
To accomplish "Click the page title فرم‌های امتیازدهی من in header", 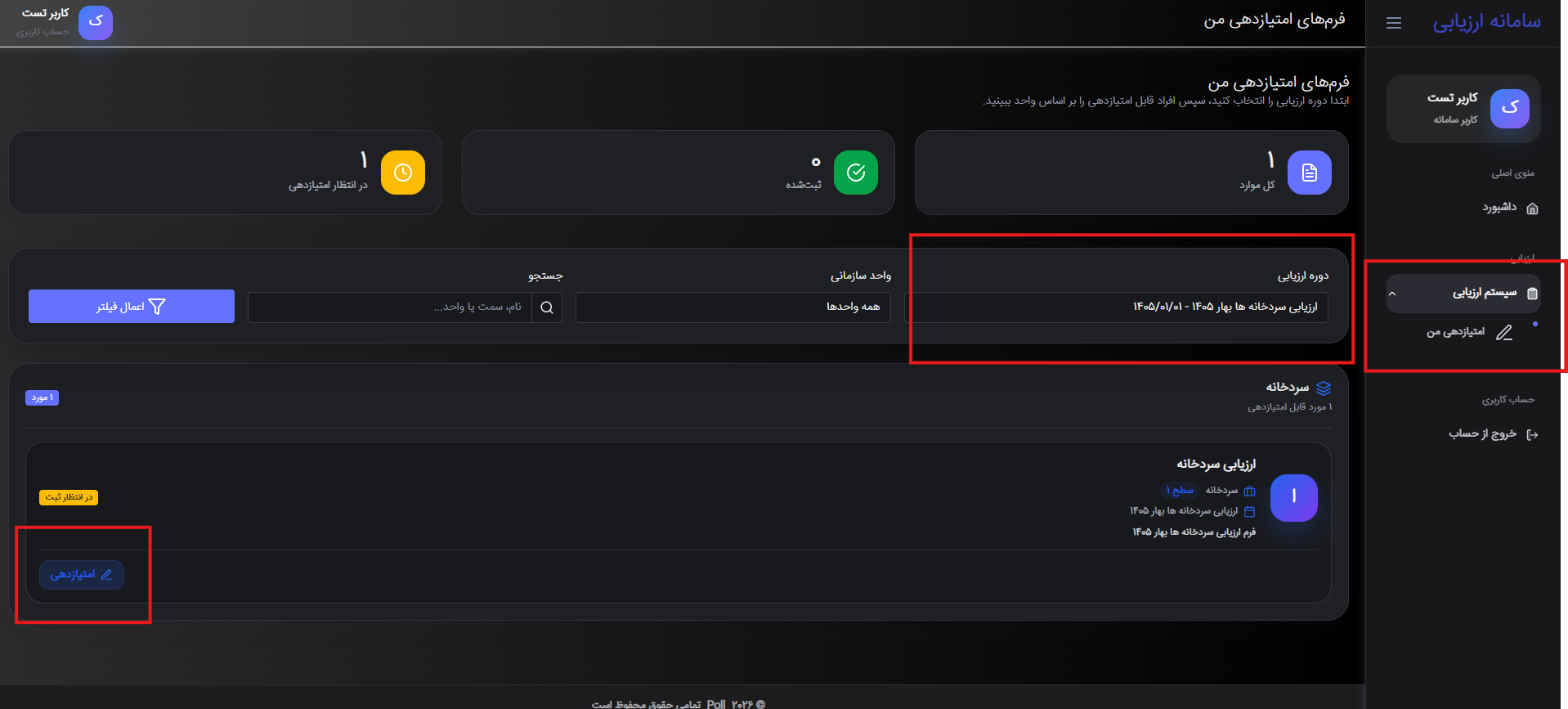I will pyautogui.click(x=1274, y=20).
